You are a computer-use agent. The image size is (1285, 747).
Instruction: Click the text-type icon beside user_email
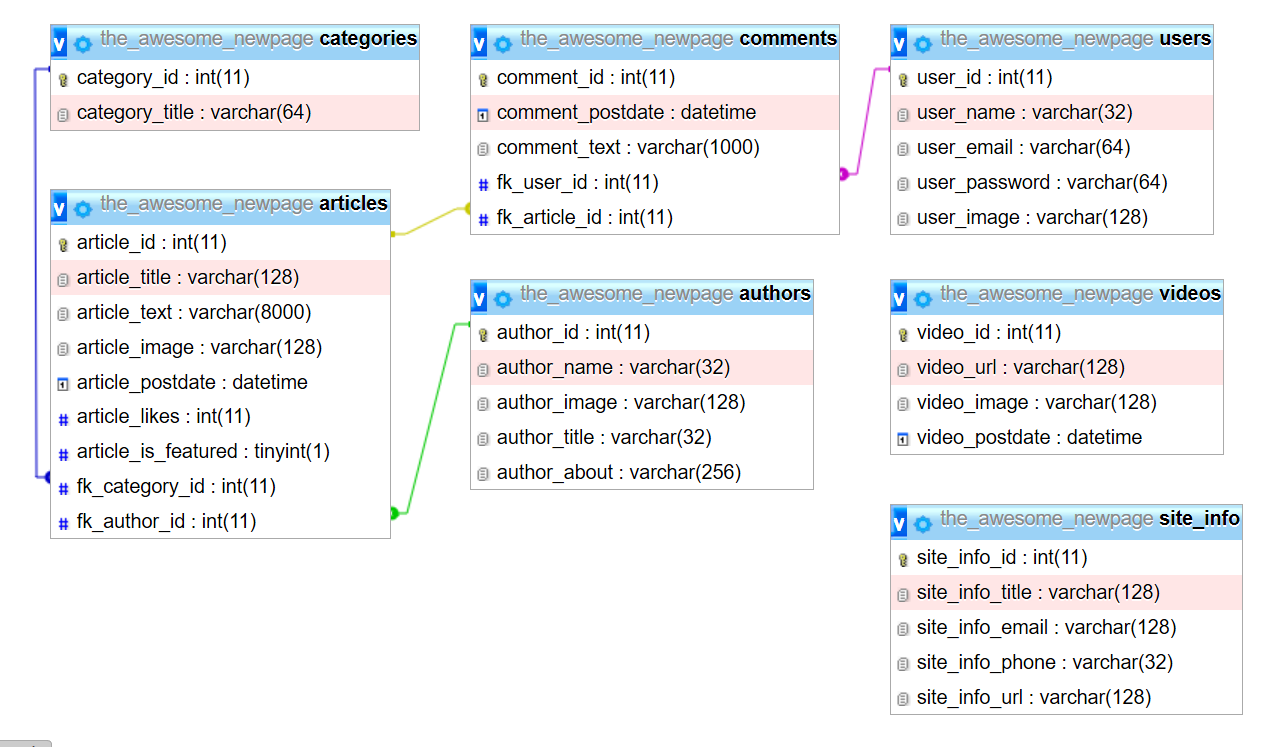[x=903, y=149]
